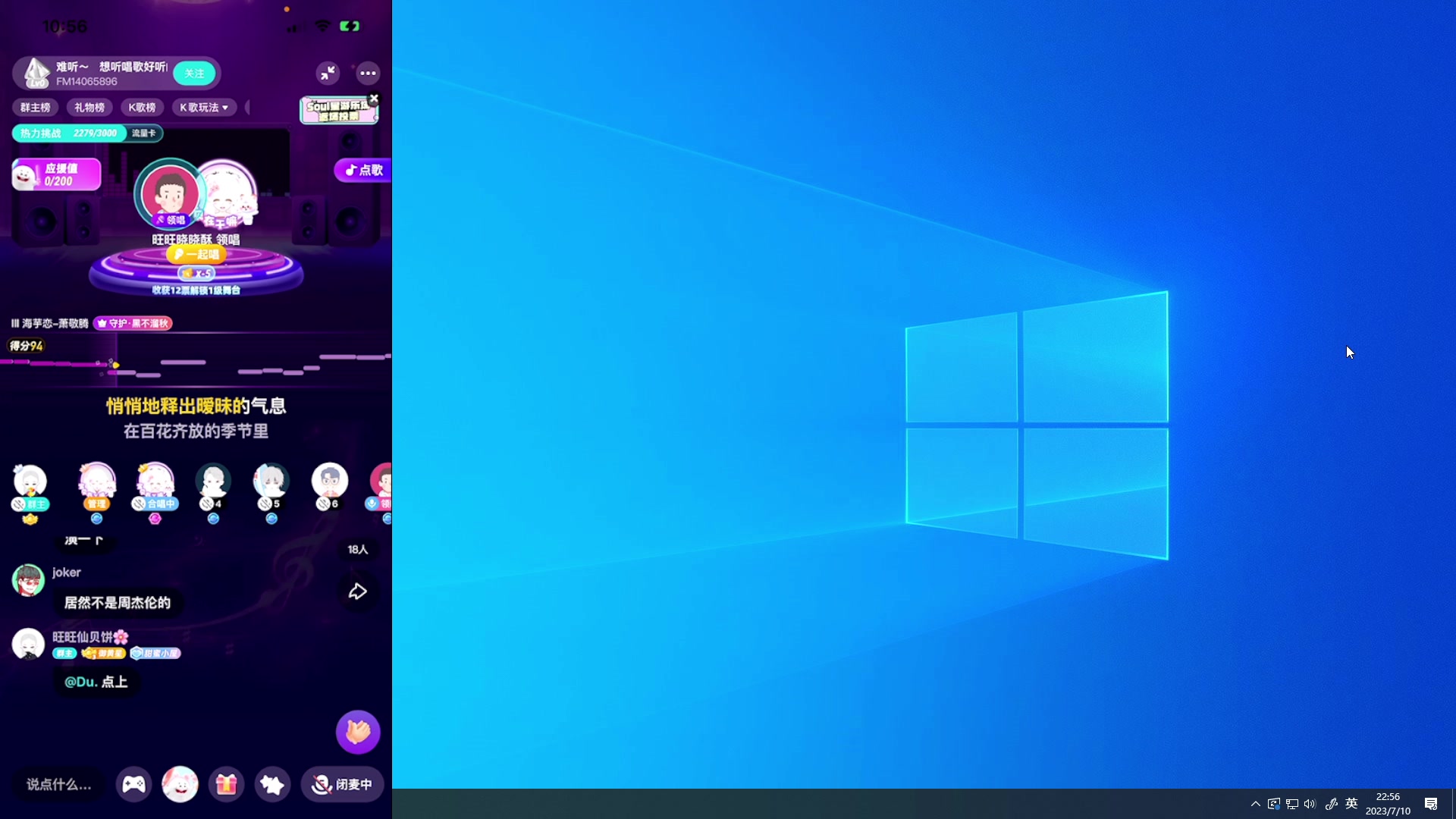This screenshot has height=819, width=1456.
Task: Tap the username 旺旺仙贝饼 in chat
Action: [90, 637]
